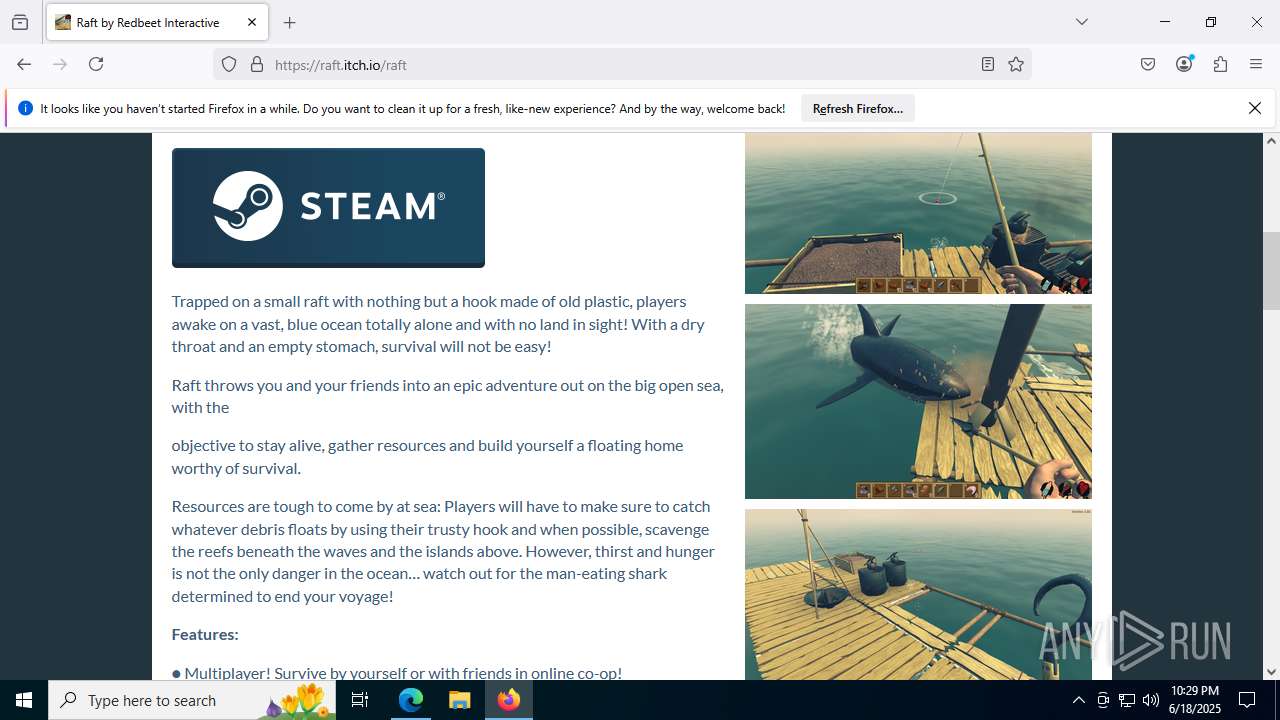This screenshot has width=1280, height=720.
Task: Click scrollbar down arrow
Action: 1271,672
